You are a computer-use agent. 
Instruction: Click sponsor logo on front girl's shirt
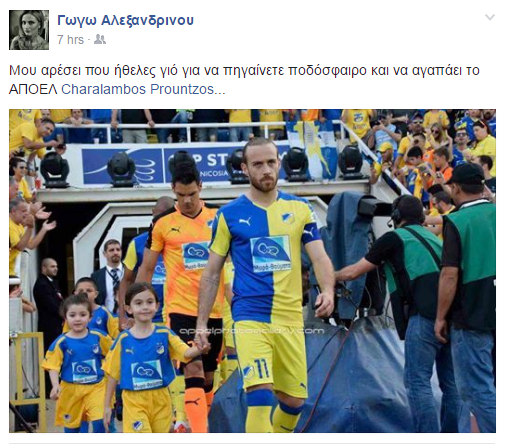tap(148, 374)
